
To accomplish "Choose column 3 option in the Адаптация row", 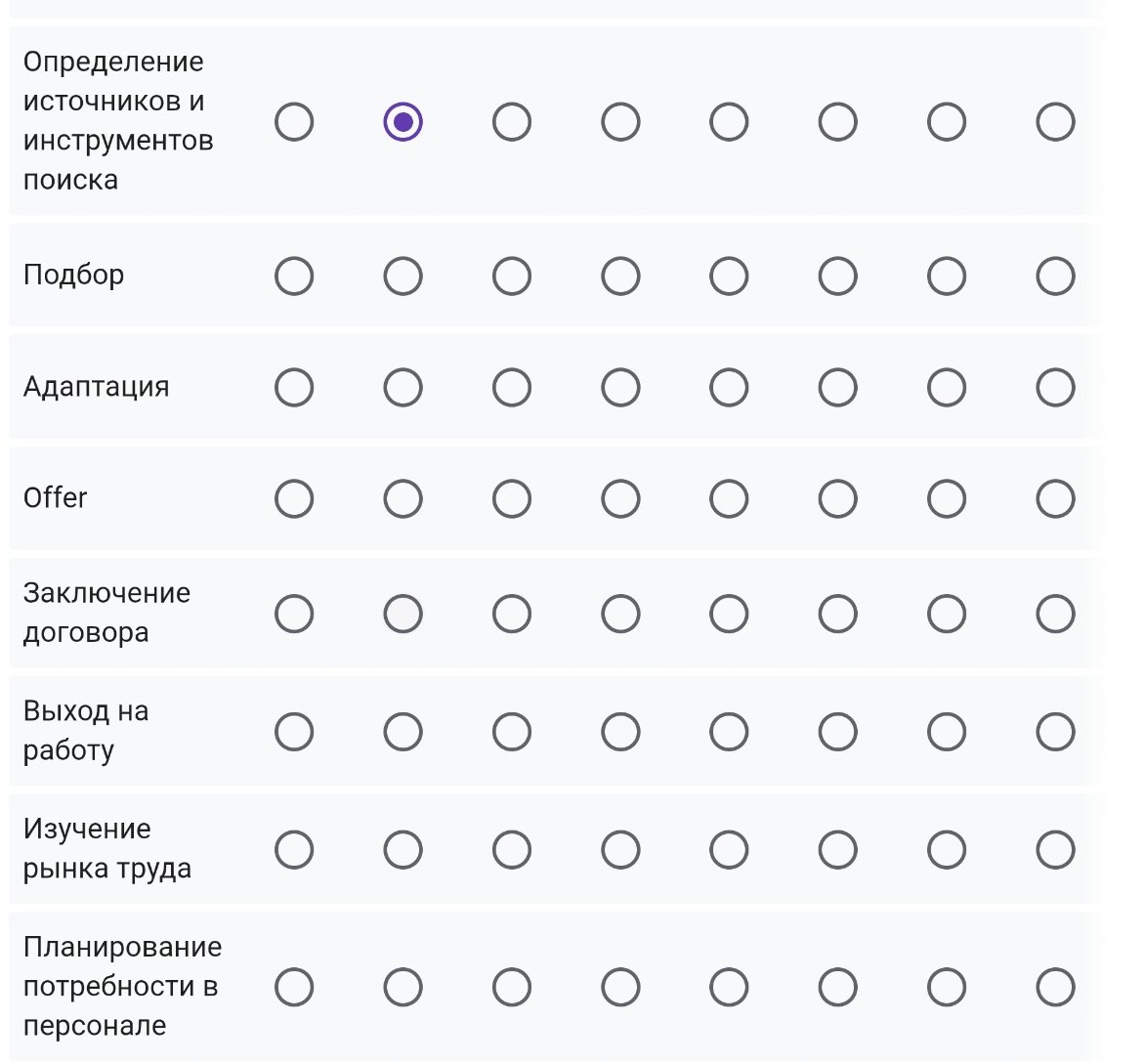I will point(512,386).
